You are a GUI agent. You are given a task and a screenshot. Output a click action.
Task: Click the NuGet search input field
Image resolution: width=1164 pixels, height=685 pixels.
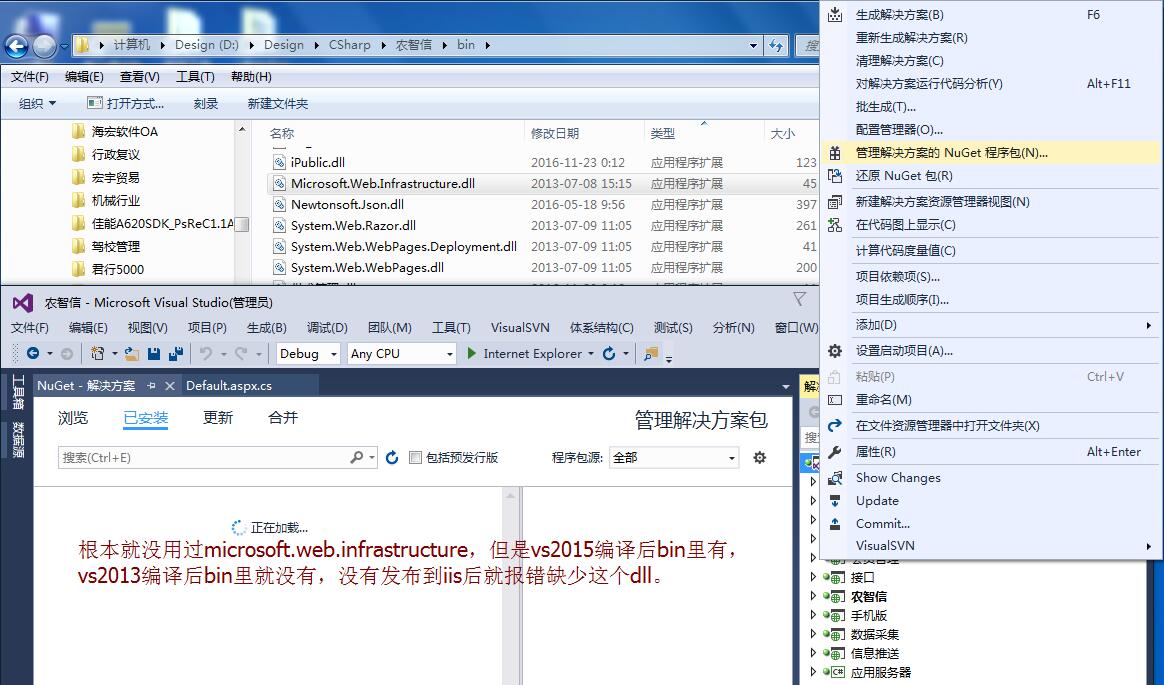(203, 458)
